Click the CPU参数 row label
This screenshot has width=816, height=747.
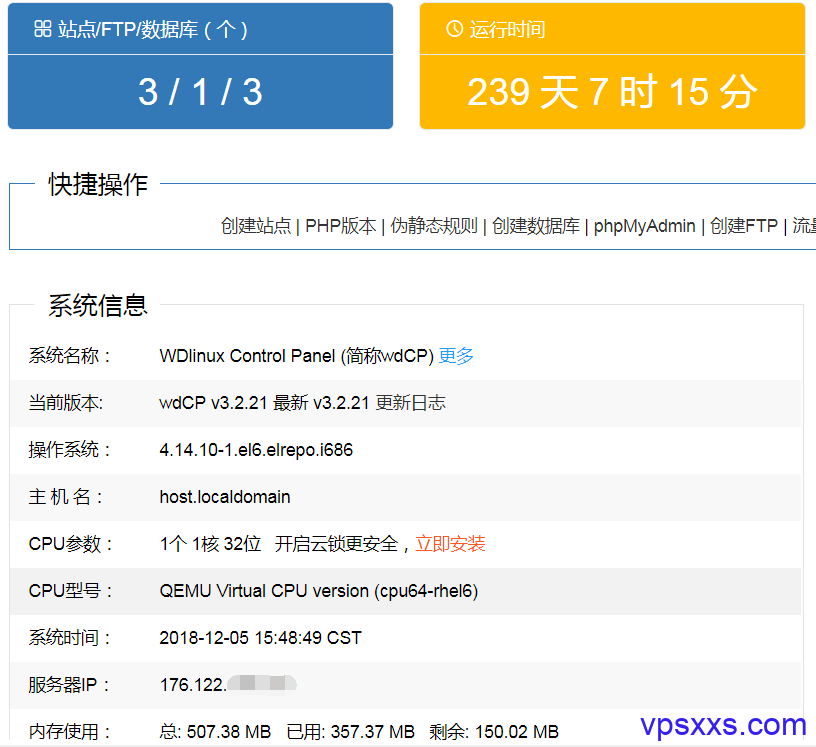point(70,544)
